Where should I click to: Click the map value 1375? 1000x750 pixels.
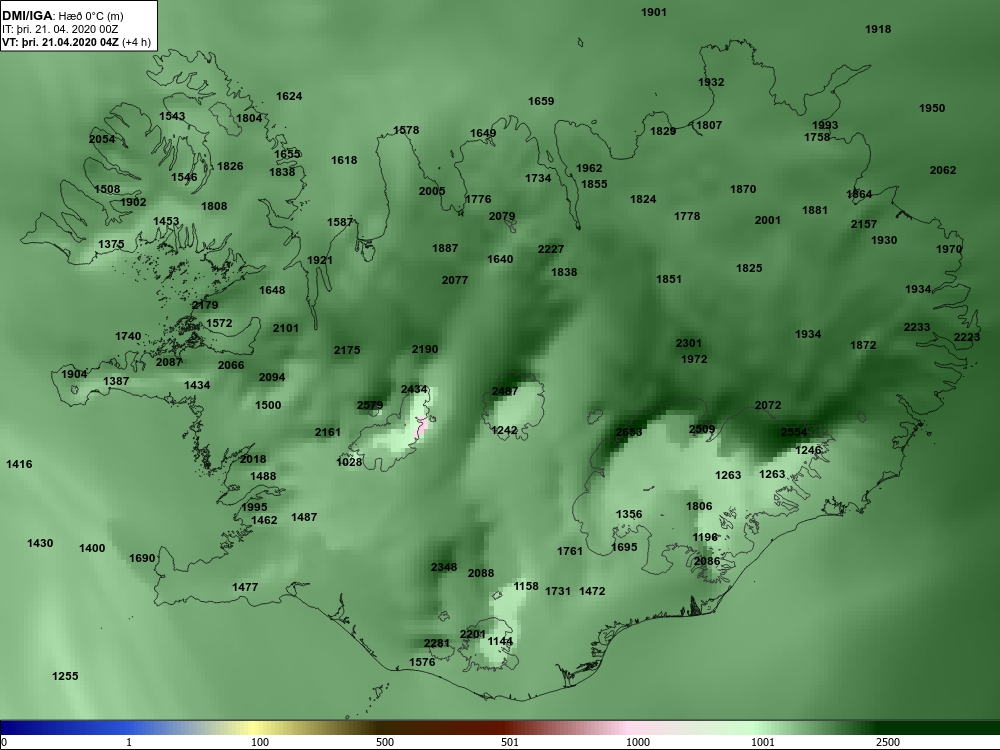(x=111, y=244)
